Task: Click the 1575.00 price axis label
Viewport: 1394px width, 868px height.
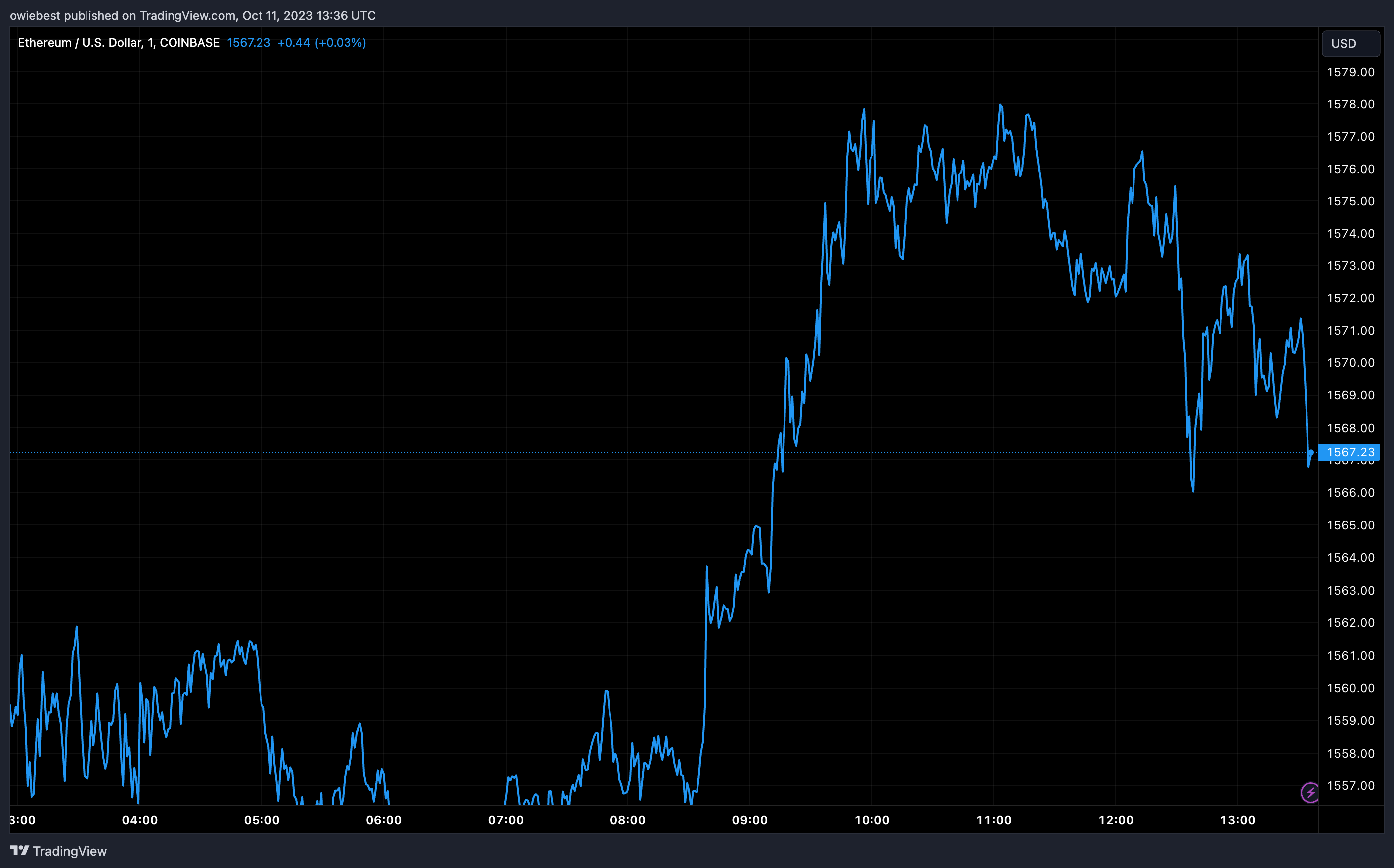Action: point(1350,201)
